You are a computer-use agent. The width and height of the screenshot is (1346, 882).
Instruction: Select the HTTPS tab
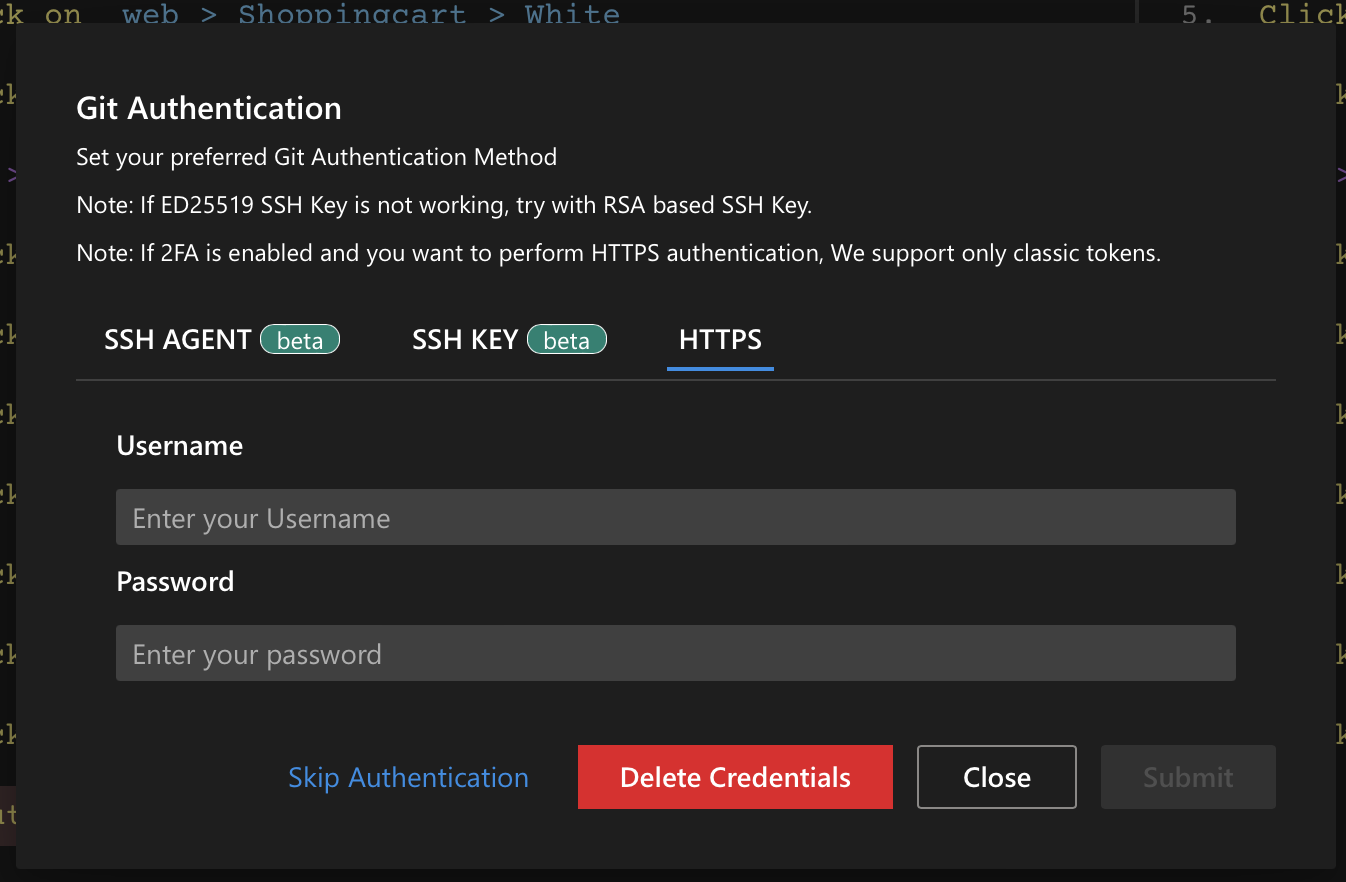pyautogui.click(x=720, y=340)
